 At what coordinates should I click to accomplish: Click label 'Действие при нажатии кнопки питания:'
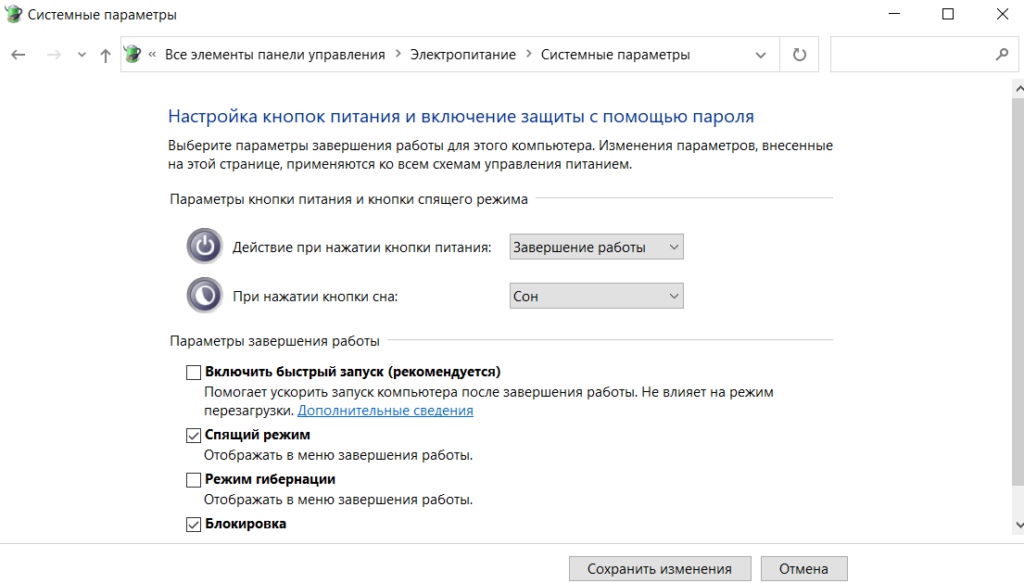click(362, 247)
